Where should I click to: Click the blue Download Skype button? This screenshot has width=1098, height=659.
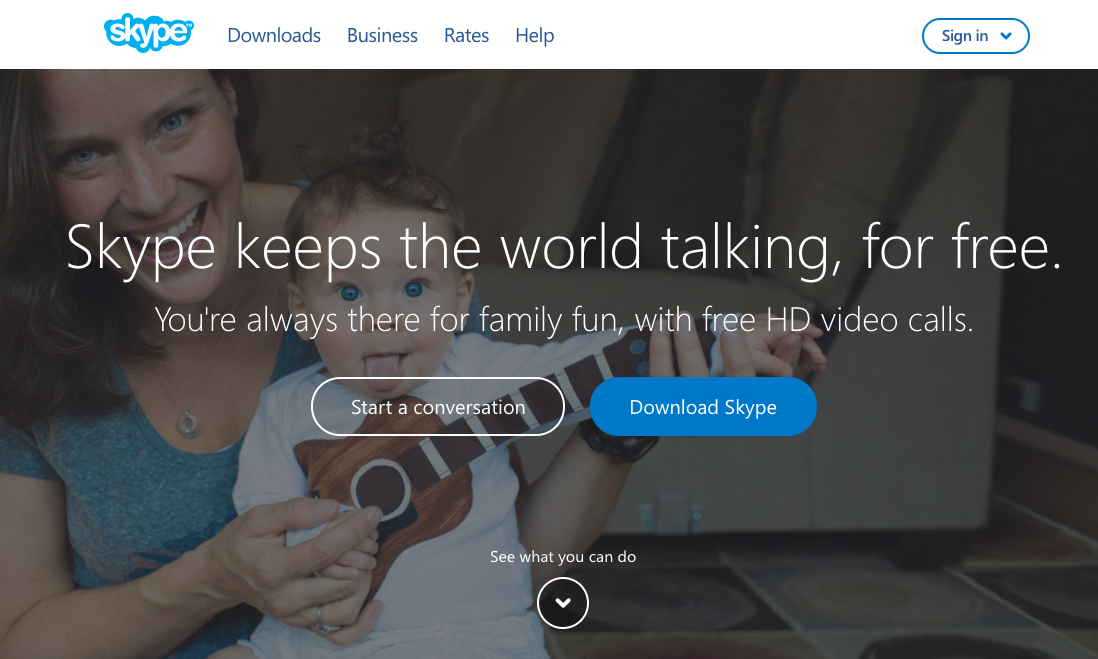703,407
